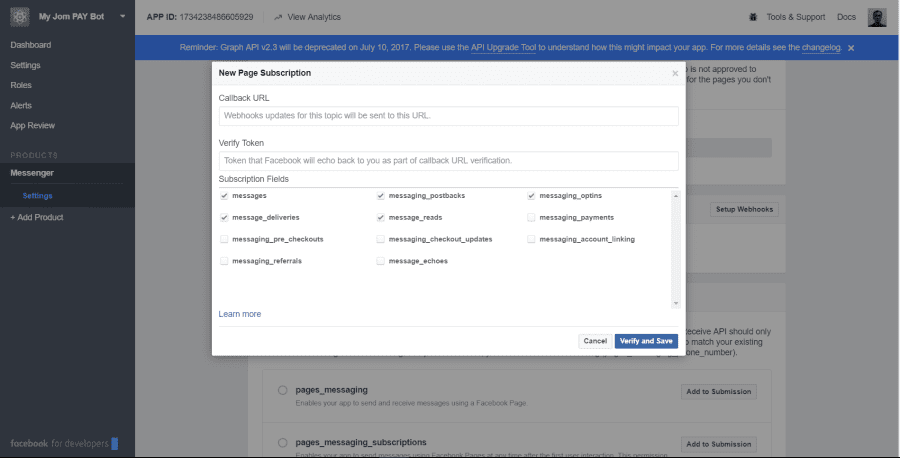Open top-level Settings in sidebar
This screenshot has height=458, width=900.
[25, 65]
